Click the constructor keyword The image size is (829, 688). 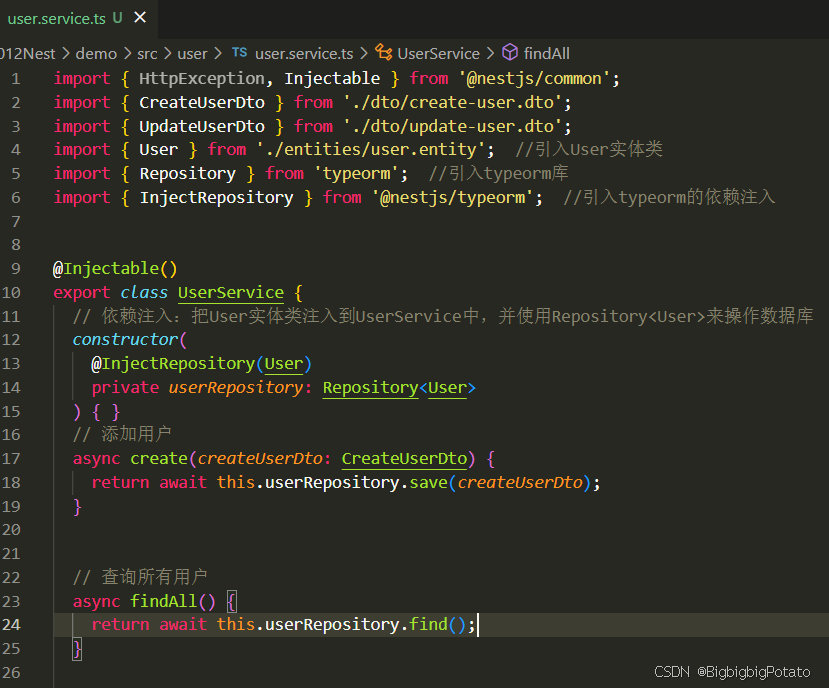pos(125,340)
